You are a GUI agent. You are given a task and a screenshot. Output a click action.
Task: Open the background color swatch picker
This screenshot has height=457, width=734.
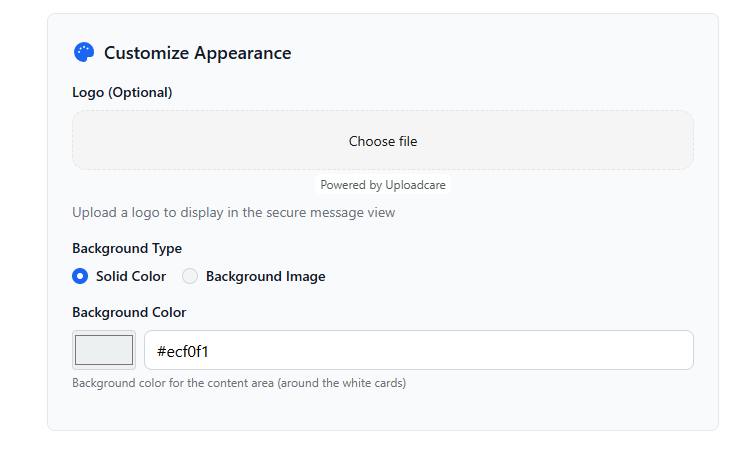click(x=104, y=350)
